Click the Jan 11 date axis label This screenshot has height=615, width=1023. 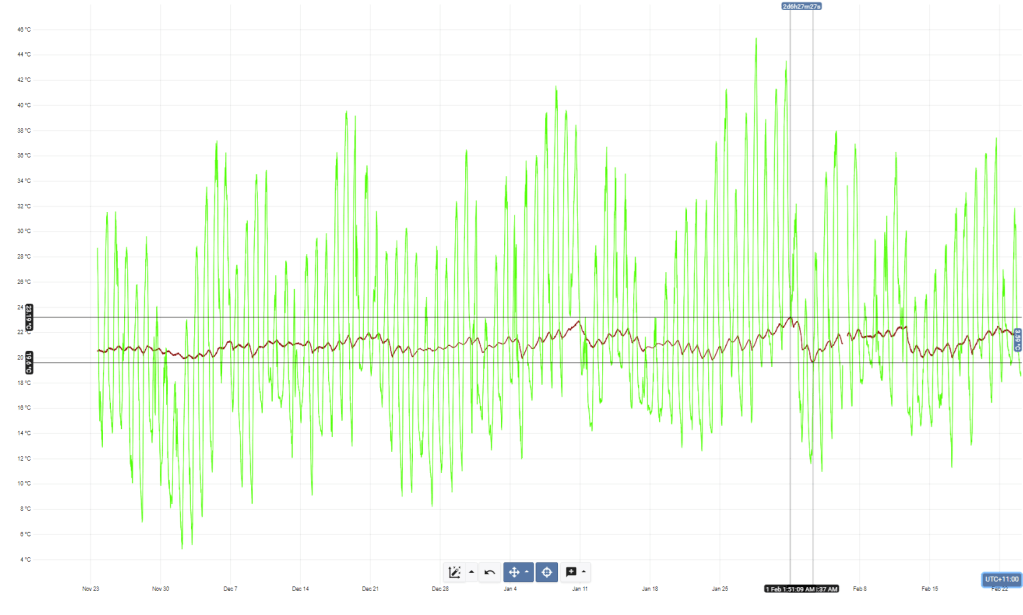(579, 589)
